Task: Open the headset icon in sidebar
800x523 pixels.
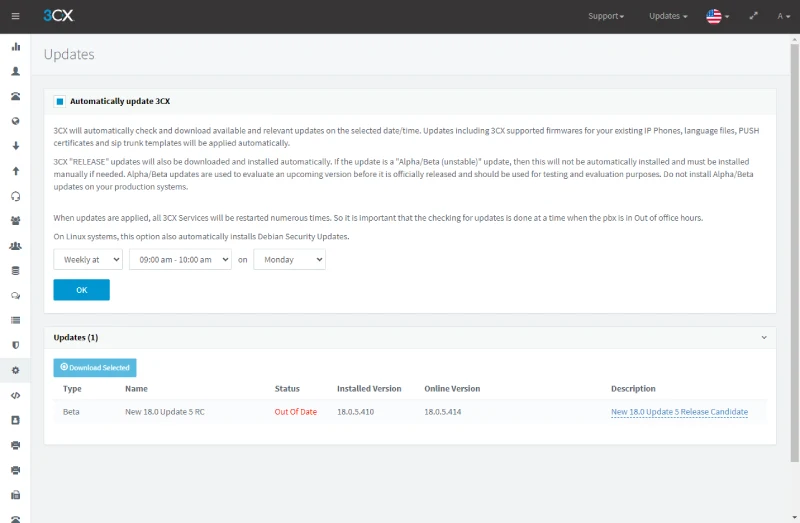Action: tap(16, 196)
